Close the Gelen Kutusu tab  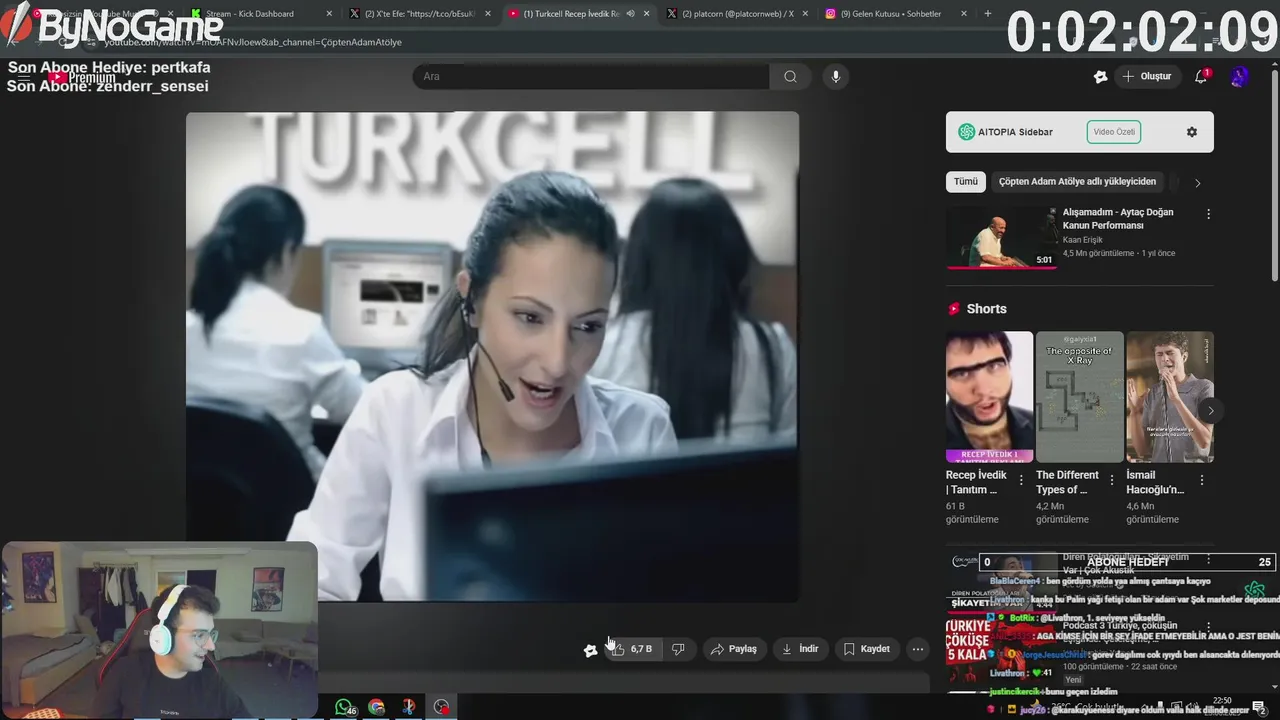964,14
